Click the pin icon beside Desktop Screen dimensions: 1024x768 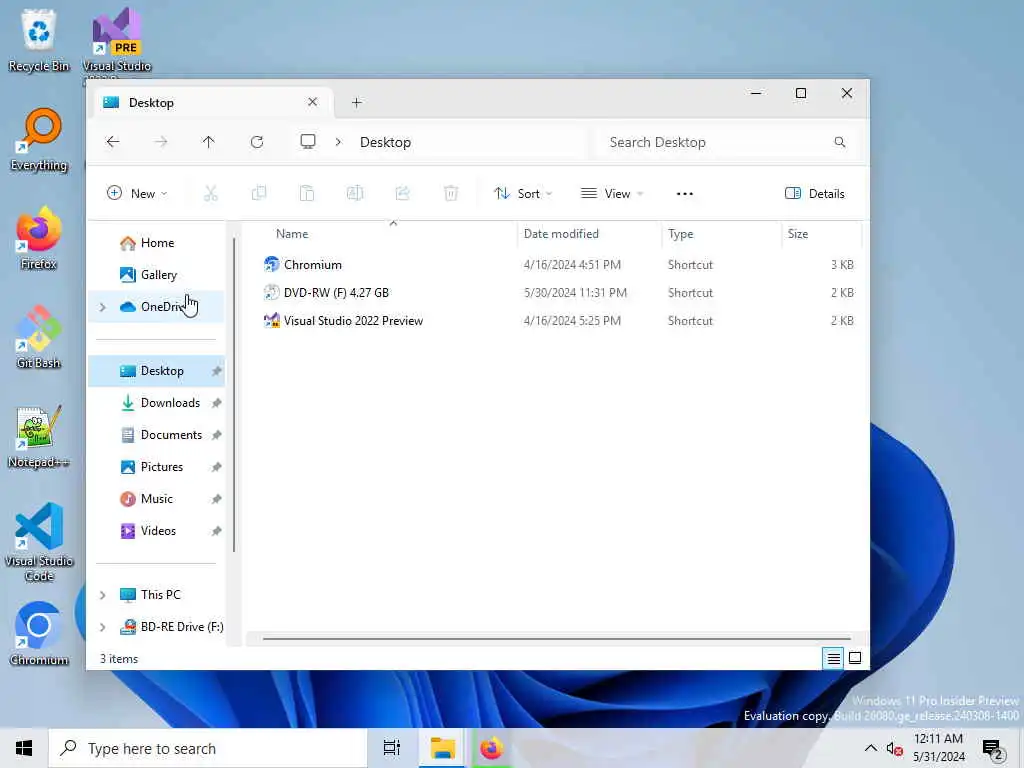(x=216, y=371)
